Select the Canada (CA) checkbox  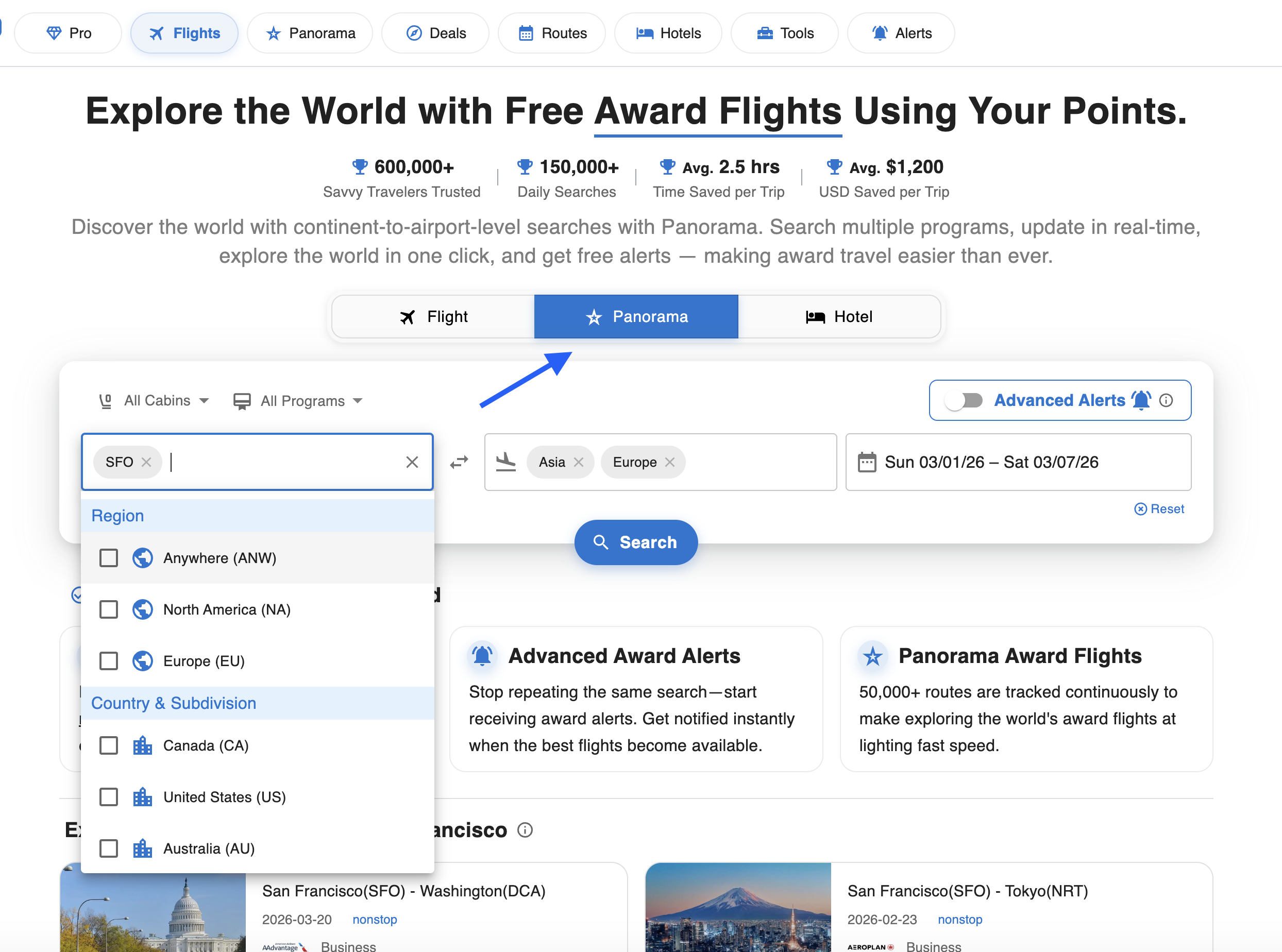tap(108, 746)
